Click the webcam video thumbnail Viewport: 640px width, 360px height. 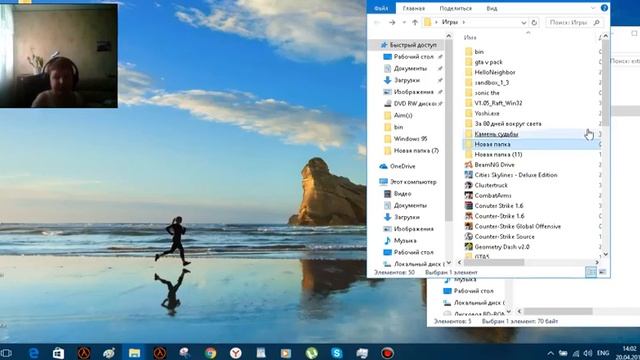[59, 56]
